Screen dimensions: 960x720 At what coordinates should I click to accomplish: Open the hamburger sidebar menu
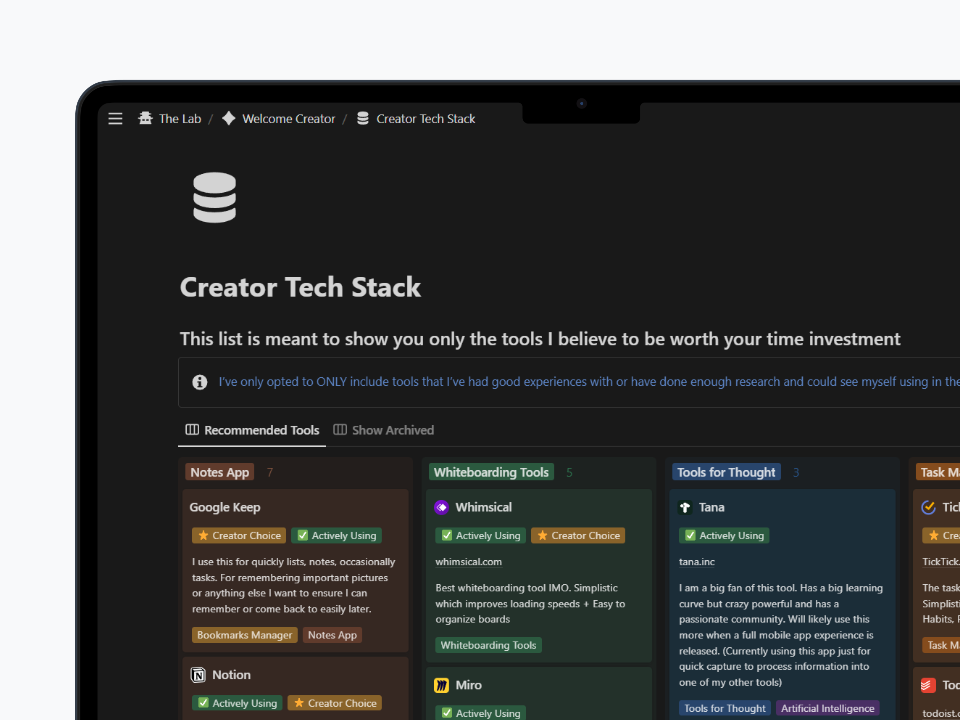(x=115, y=119)
